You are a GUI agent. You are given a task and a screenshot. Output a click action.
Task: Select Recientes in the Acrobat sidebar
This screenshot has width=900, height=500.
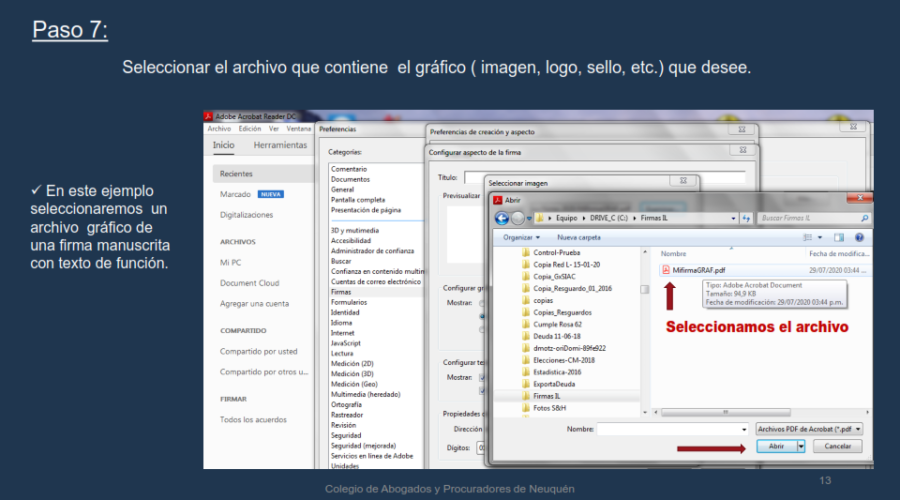[263, 174]
